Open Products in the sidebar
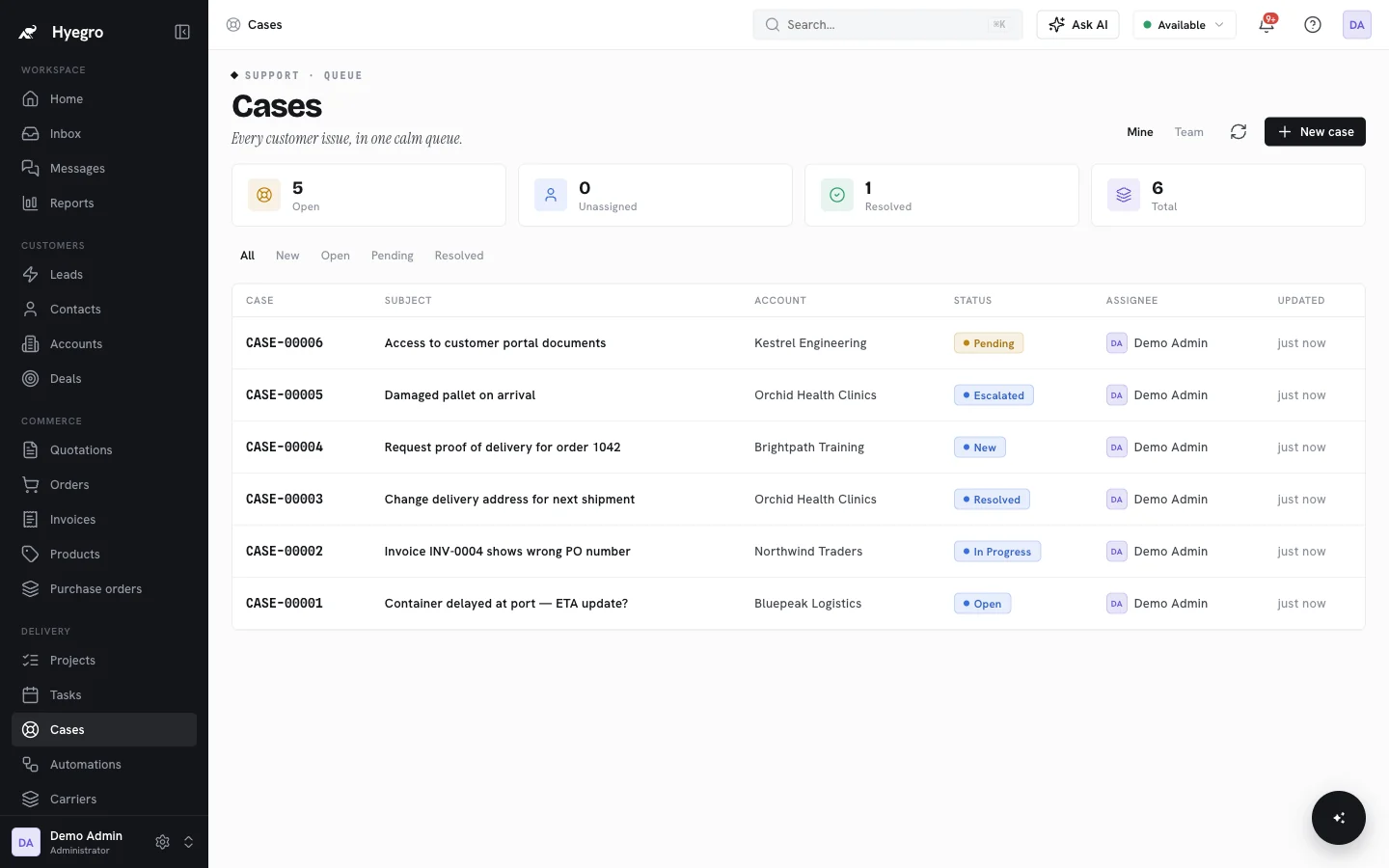The width and height of the screenshot is (1389, 868). 104,554
